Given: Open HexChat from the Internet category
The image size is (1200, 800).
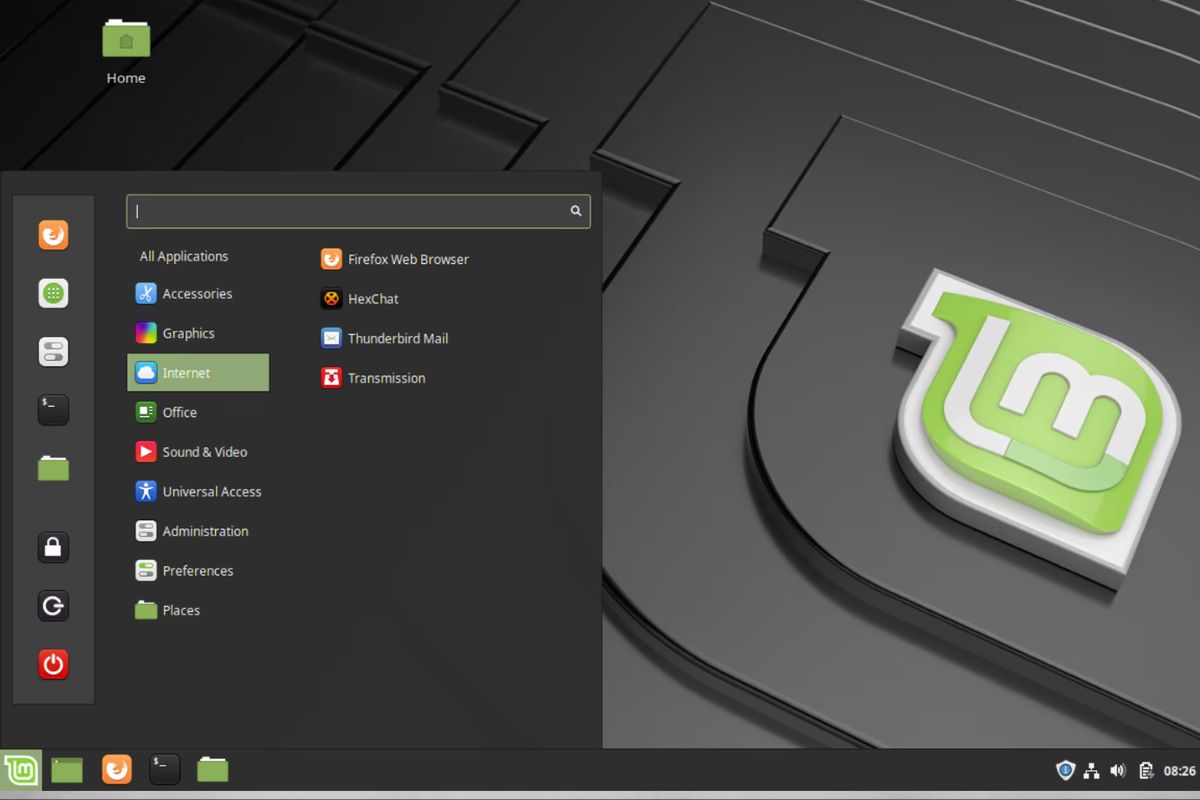Looking at the screenshot, I should (x=372, y=298).
